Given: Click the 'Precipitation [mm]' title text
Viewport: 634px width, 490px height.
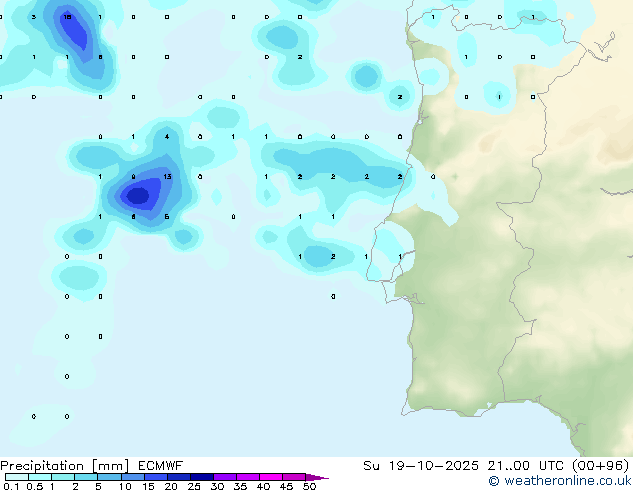Looking at the screenshot, I should [65, 466].
